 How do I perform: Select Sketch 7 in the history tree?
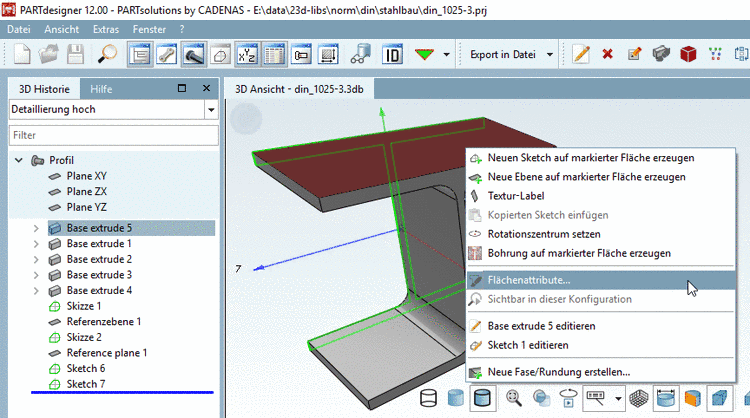click(x=85, y=383)
